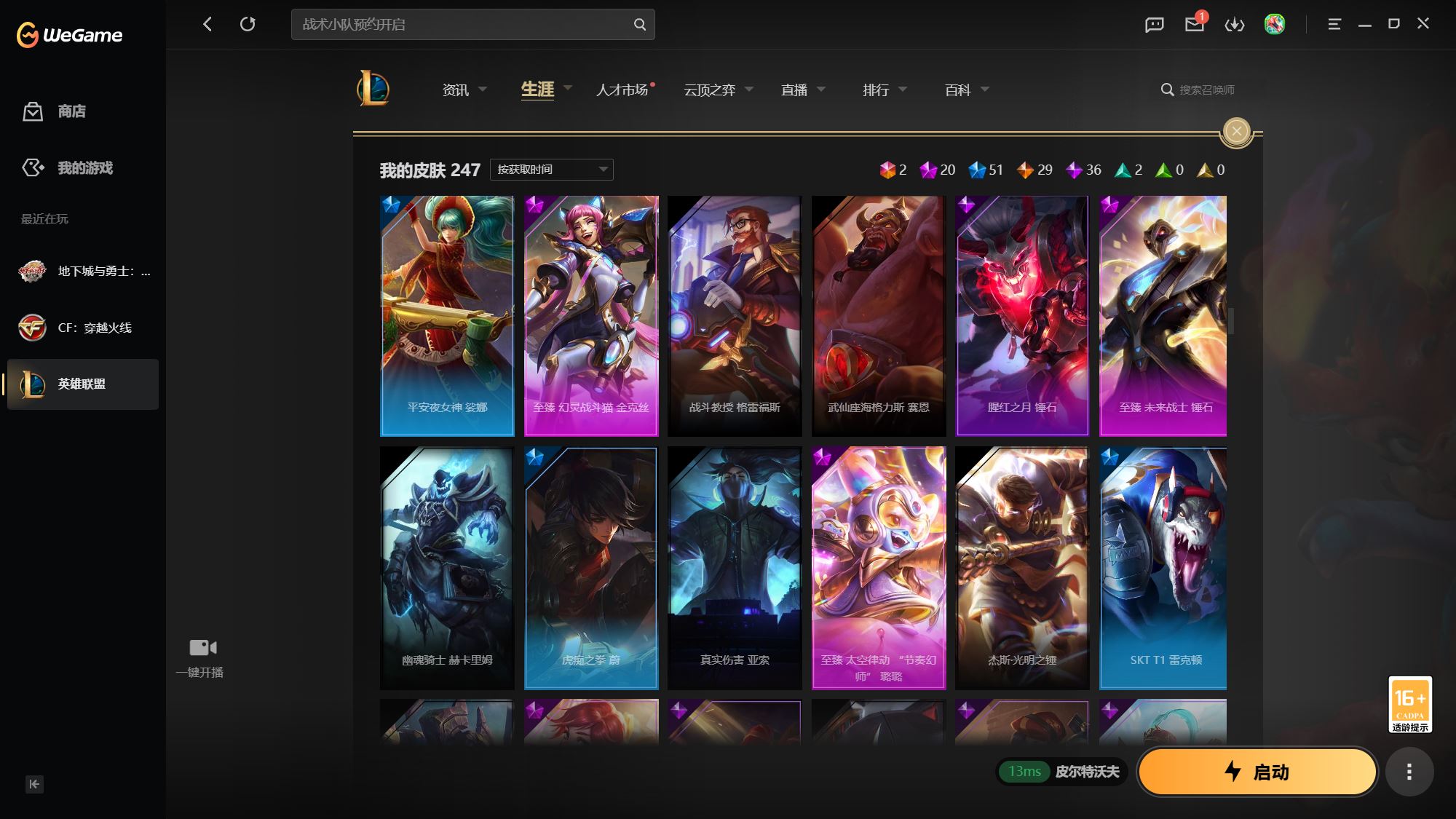This screenshot has width=1456, height=819.
Task: Select the 至臻 未来战士 锤石 skin card
Action: coord(1163,316)
